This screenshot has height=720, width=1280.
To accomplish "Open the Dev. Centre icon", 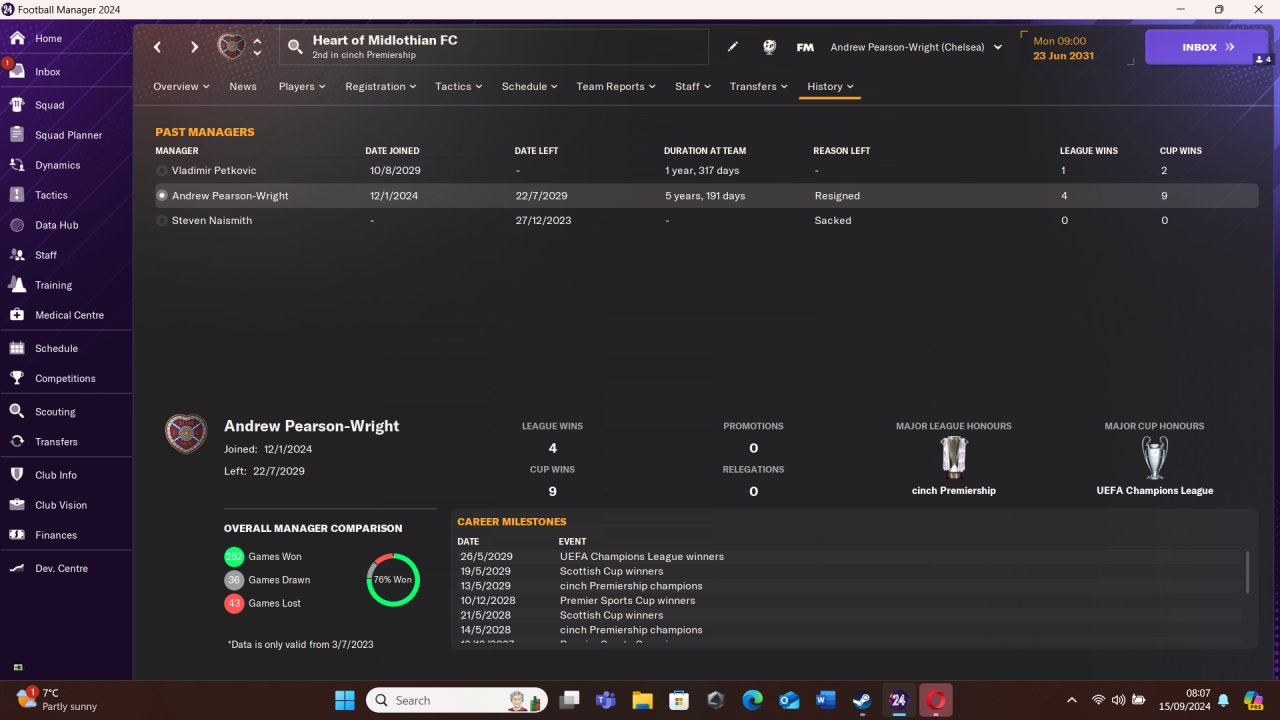I will (x=17, y=568).
